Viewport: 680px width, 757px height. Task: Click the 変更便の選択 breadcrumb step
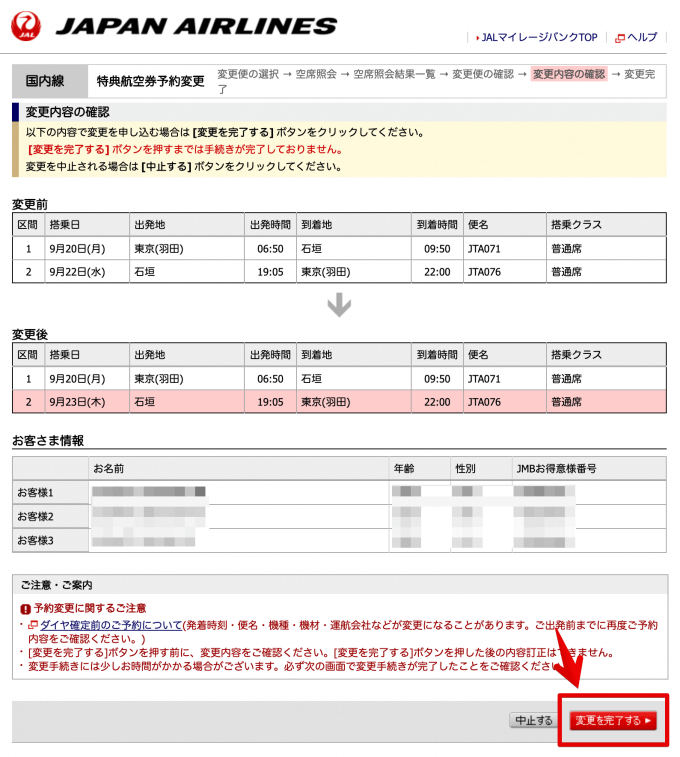click(x=248, y=74)
